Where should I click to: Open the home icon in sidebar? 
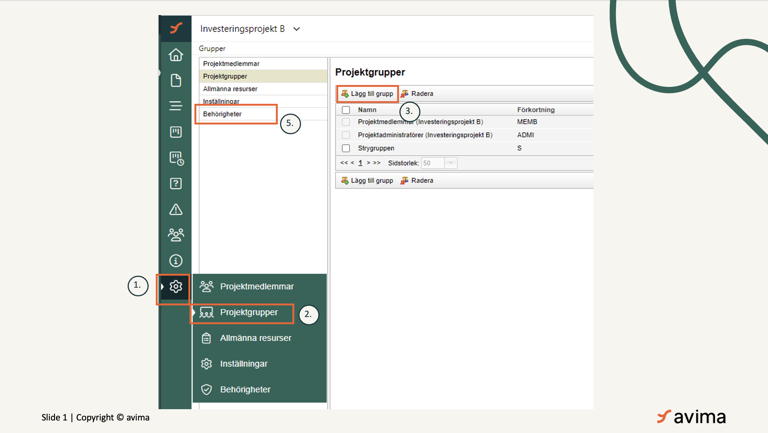pyautogui.click(x=176, y=55)
